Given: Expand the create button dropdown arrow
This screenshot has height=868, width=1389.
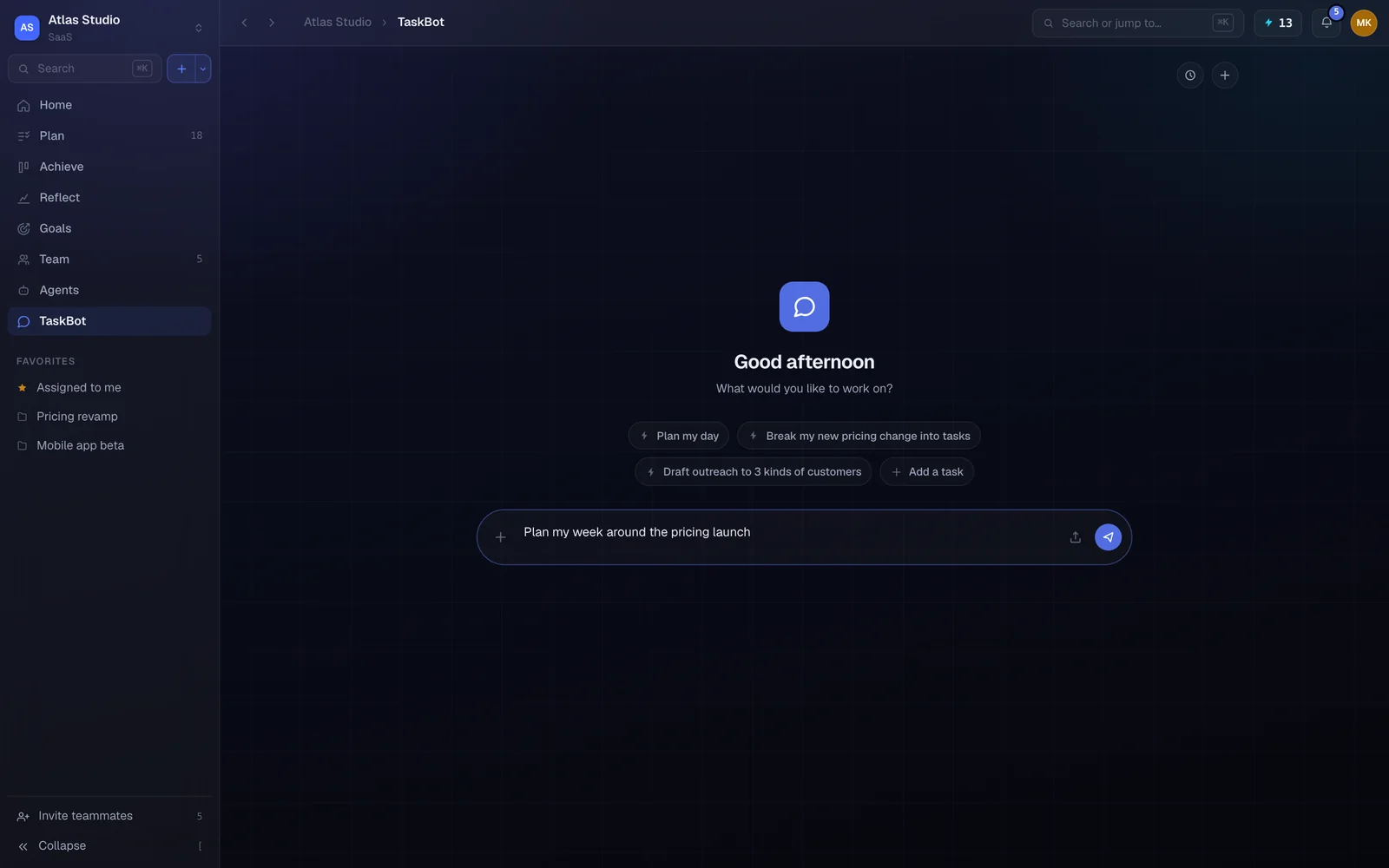Looking at the screenshot, I should tap(203, 69).
